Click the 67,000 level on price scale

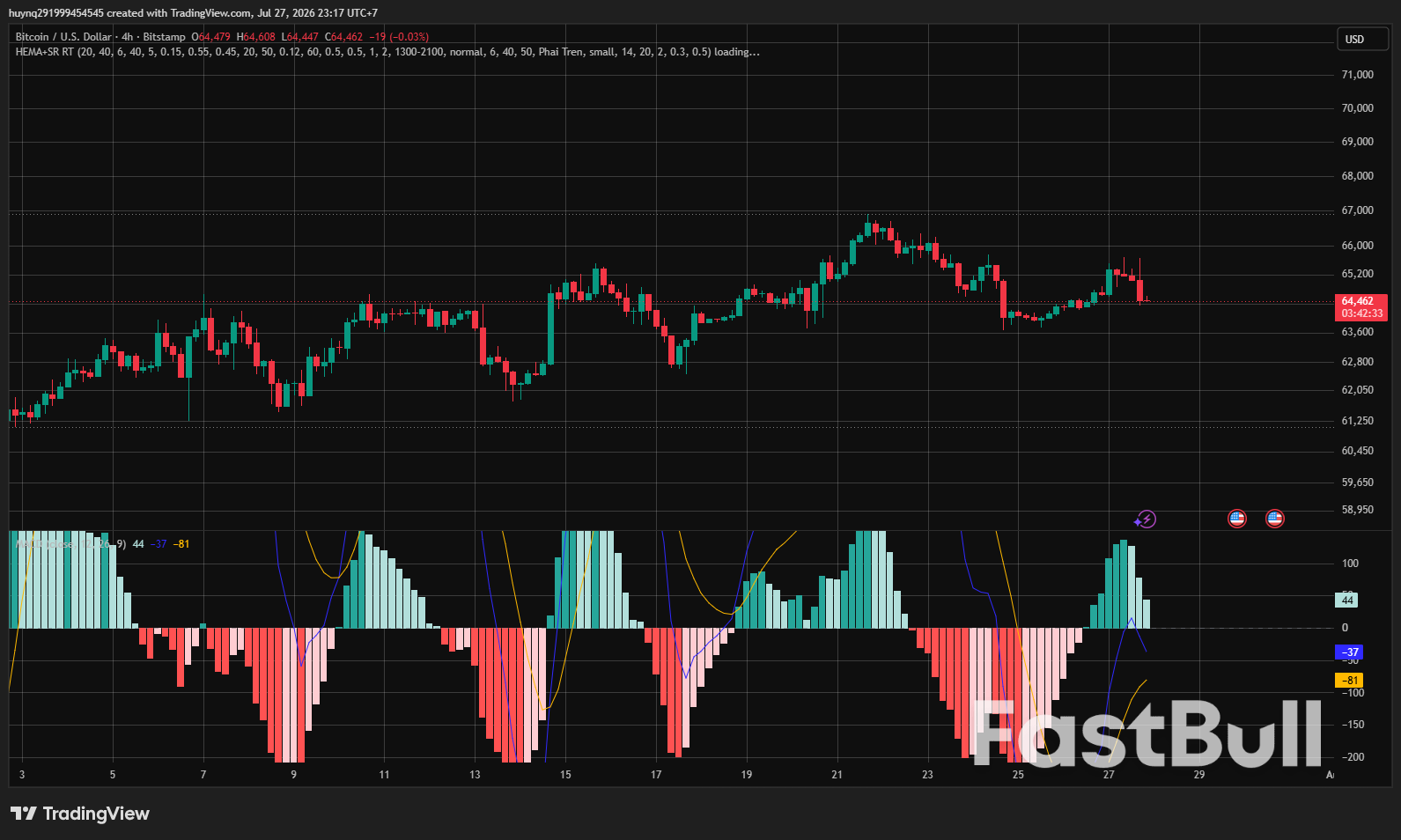(x=1357, y=210)
